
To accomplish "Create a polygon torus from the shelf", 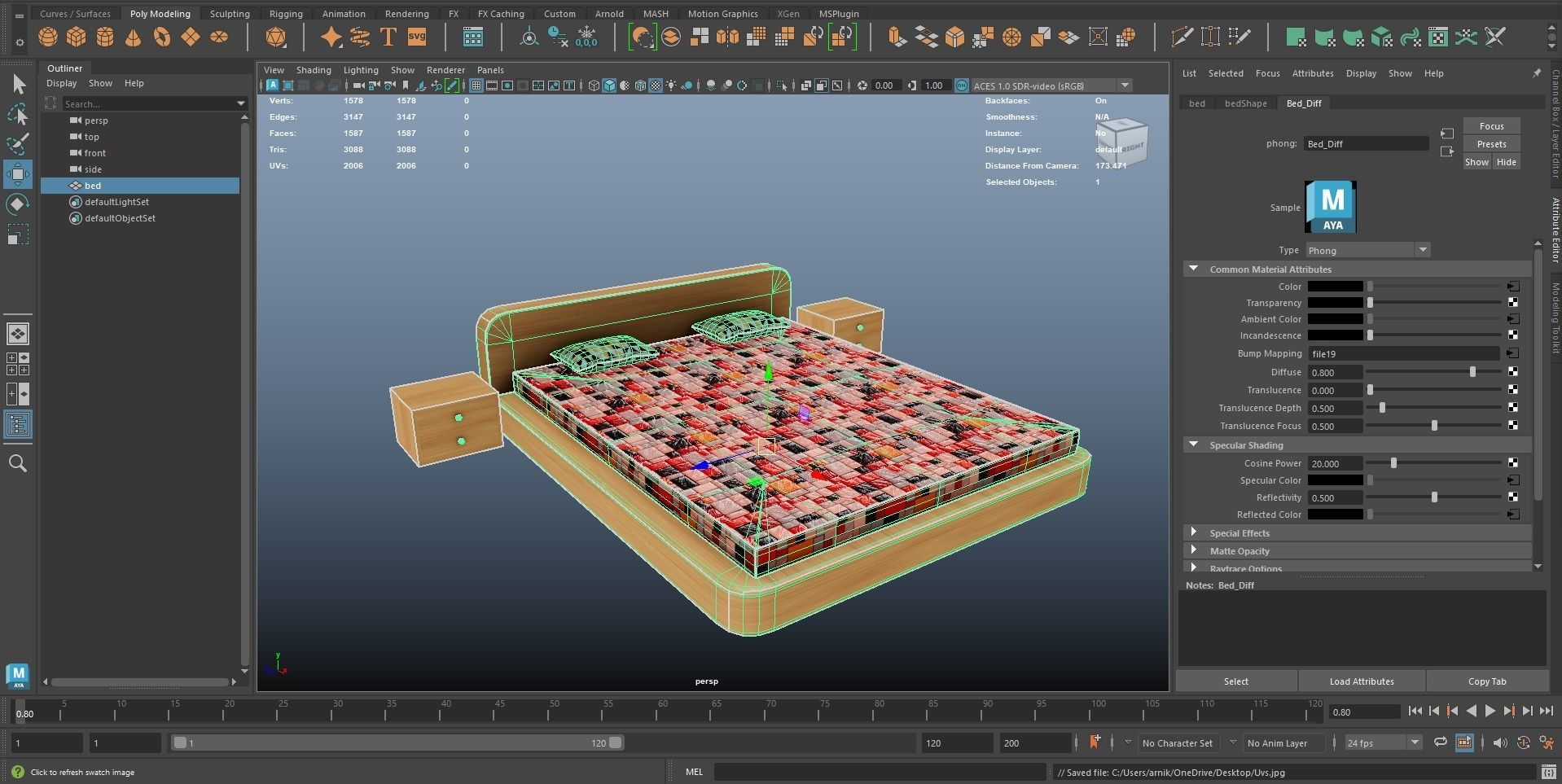I will click(x=162, y=37).
